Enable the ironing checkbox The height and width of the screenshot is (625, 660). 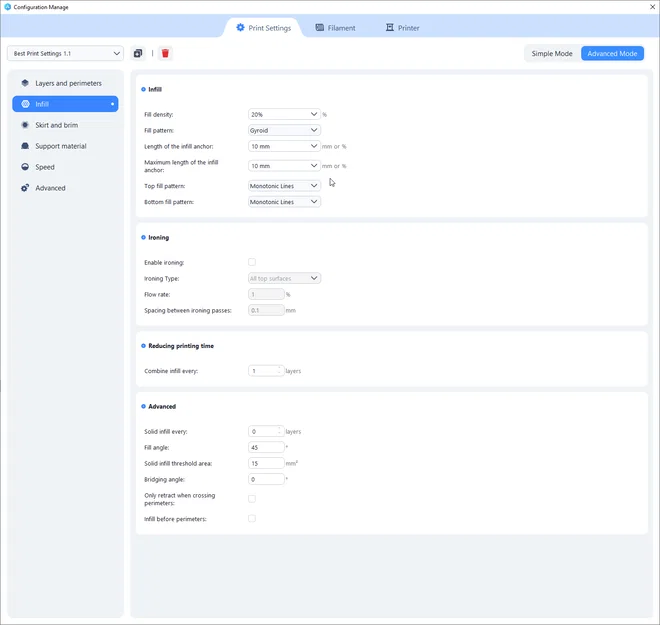coord(252,262)
